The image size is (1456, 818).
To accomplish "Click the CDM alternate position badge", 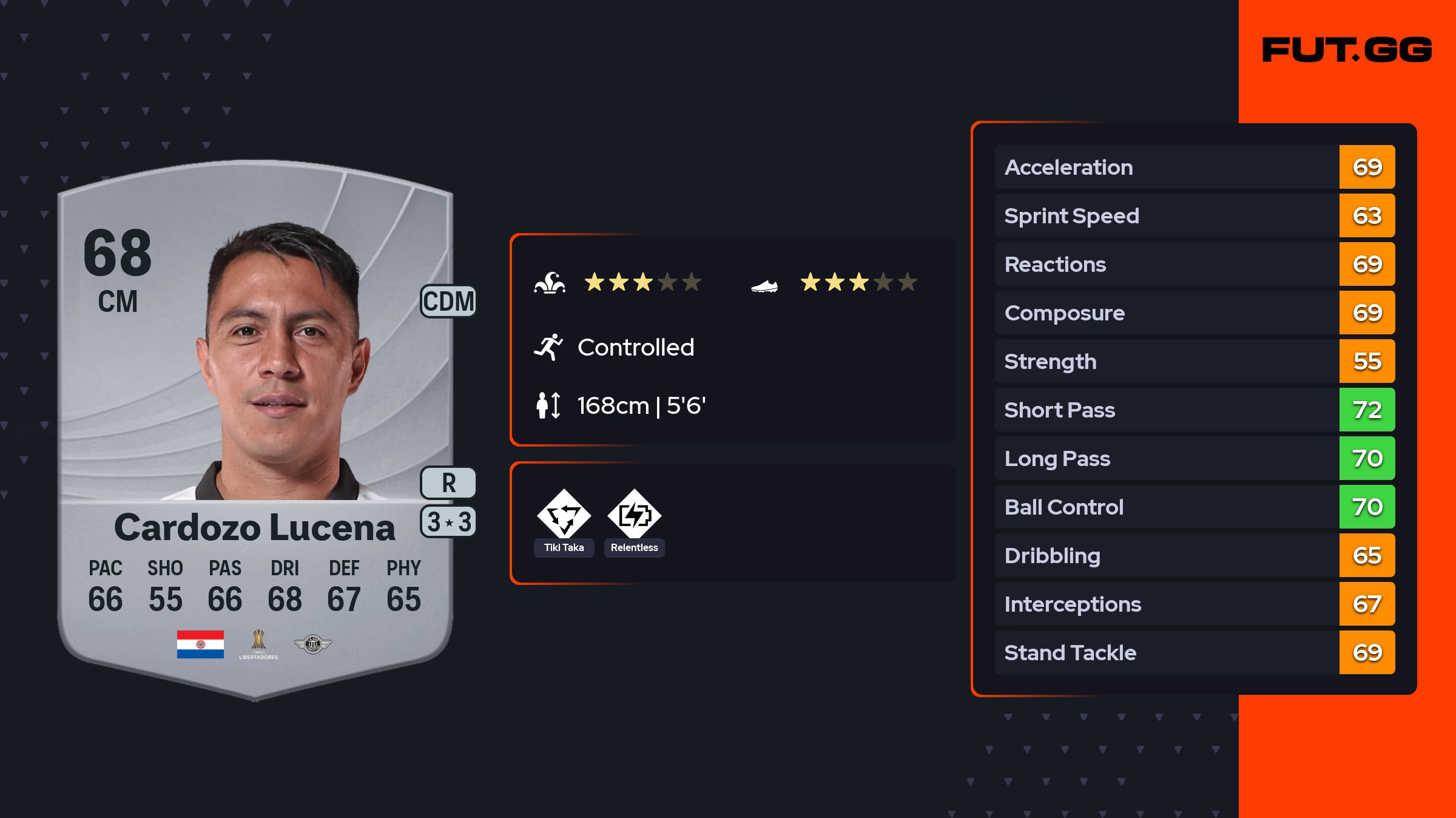I will (x=448, y=301).
